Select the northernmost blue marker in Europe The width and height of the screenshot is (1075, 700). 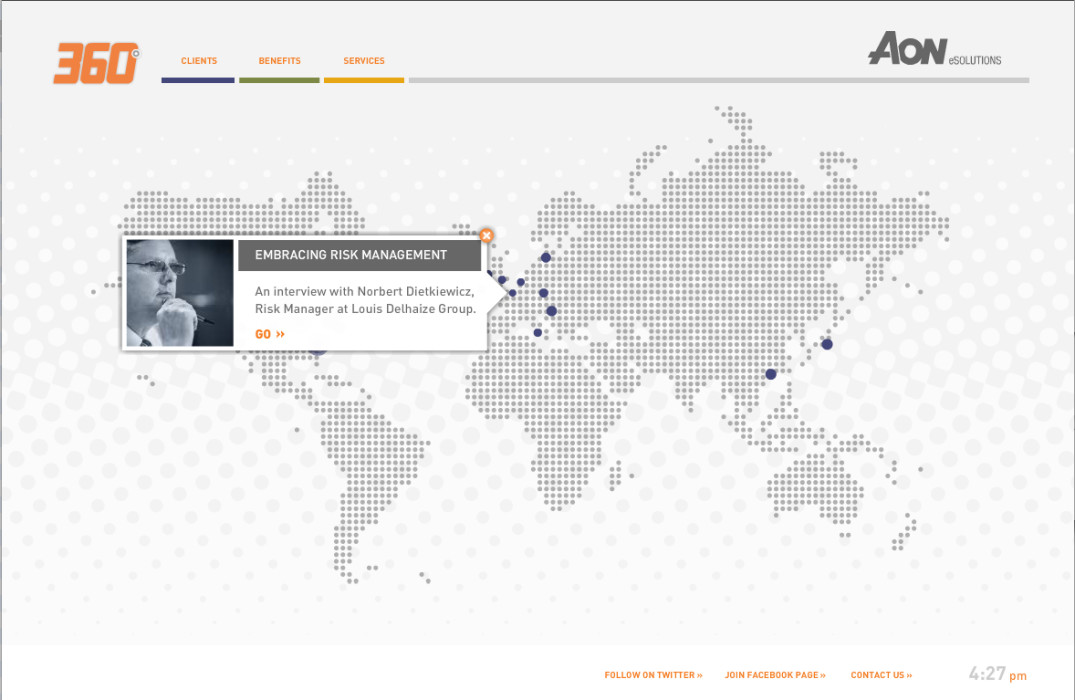pos(546,257)
